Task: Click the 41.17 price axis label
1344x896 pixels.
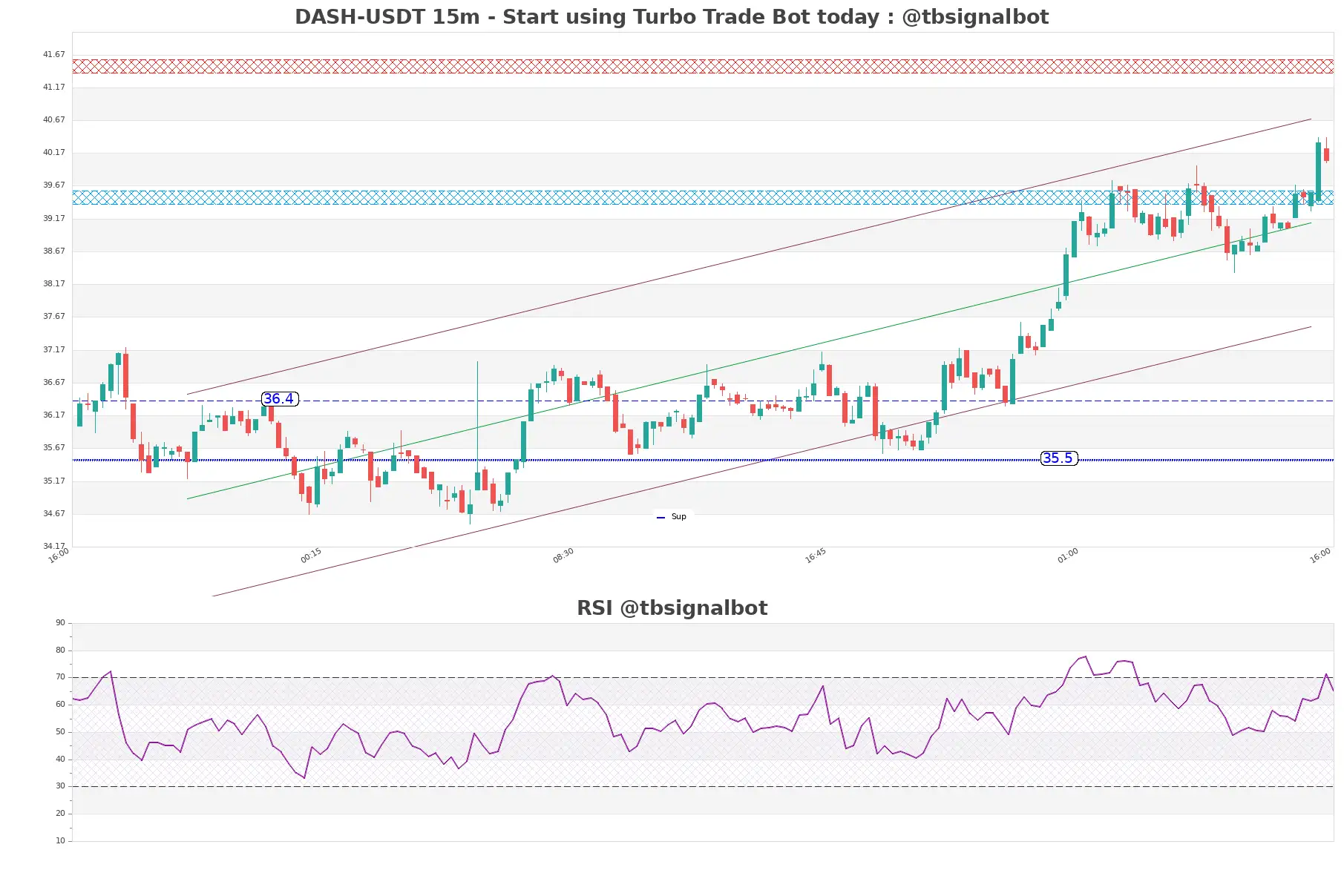Action: (x=53, y=87)
